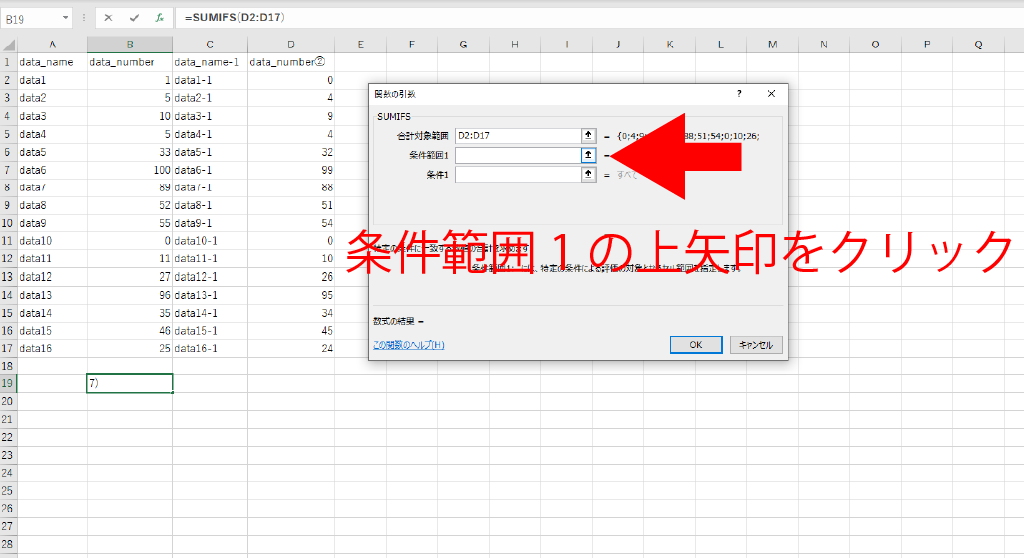
Task: Click inside the 条件1 input field
Action: pyautogui.click(x=517, y=174)
